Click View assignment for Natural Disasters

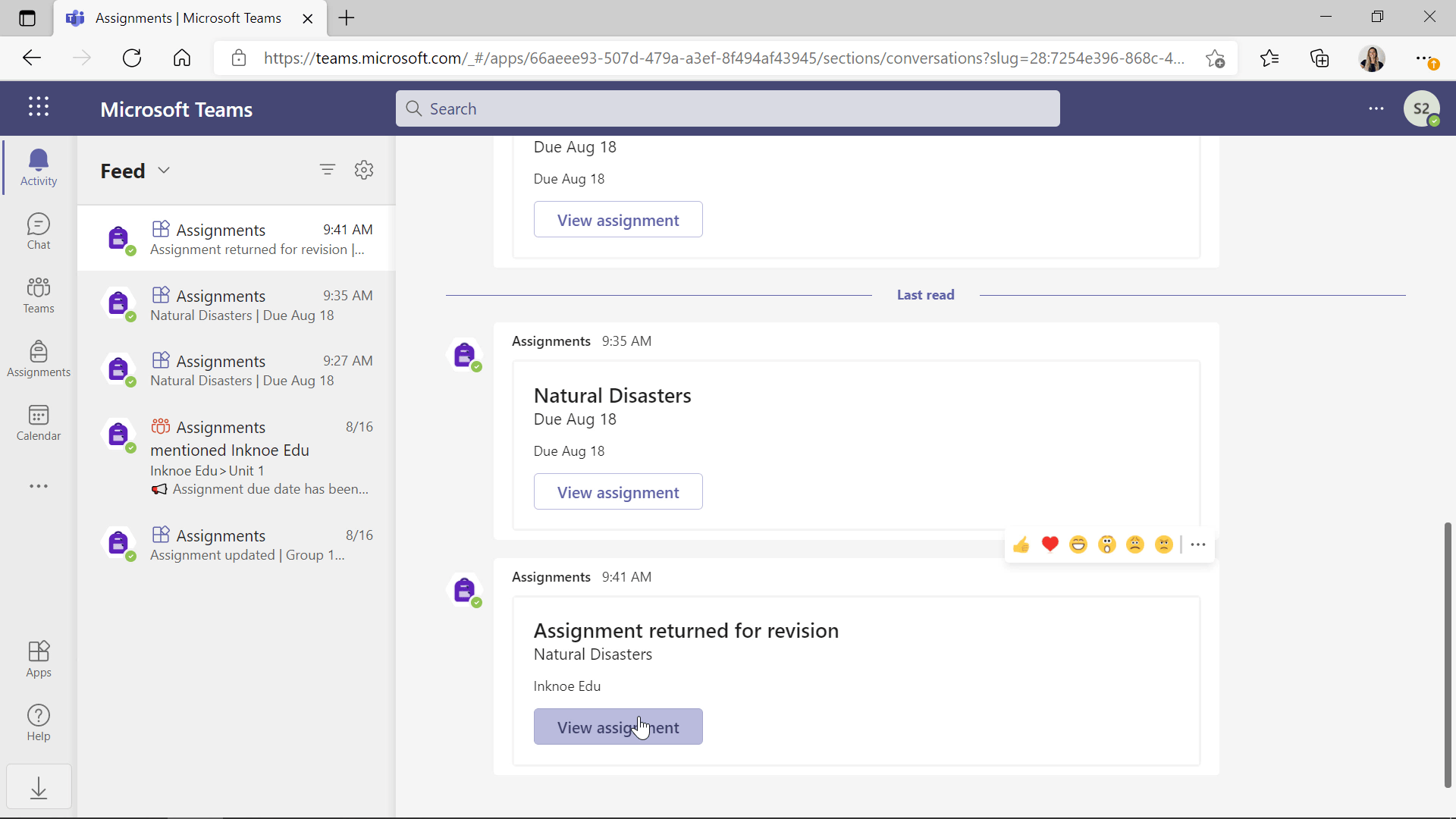[x=618, y=492]
